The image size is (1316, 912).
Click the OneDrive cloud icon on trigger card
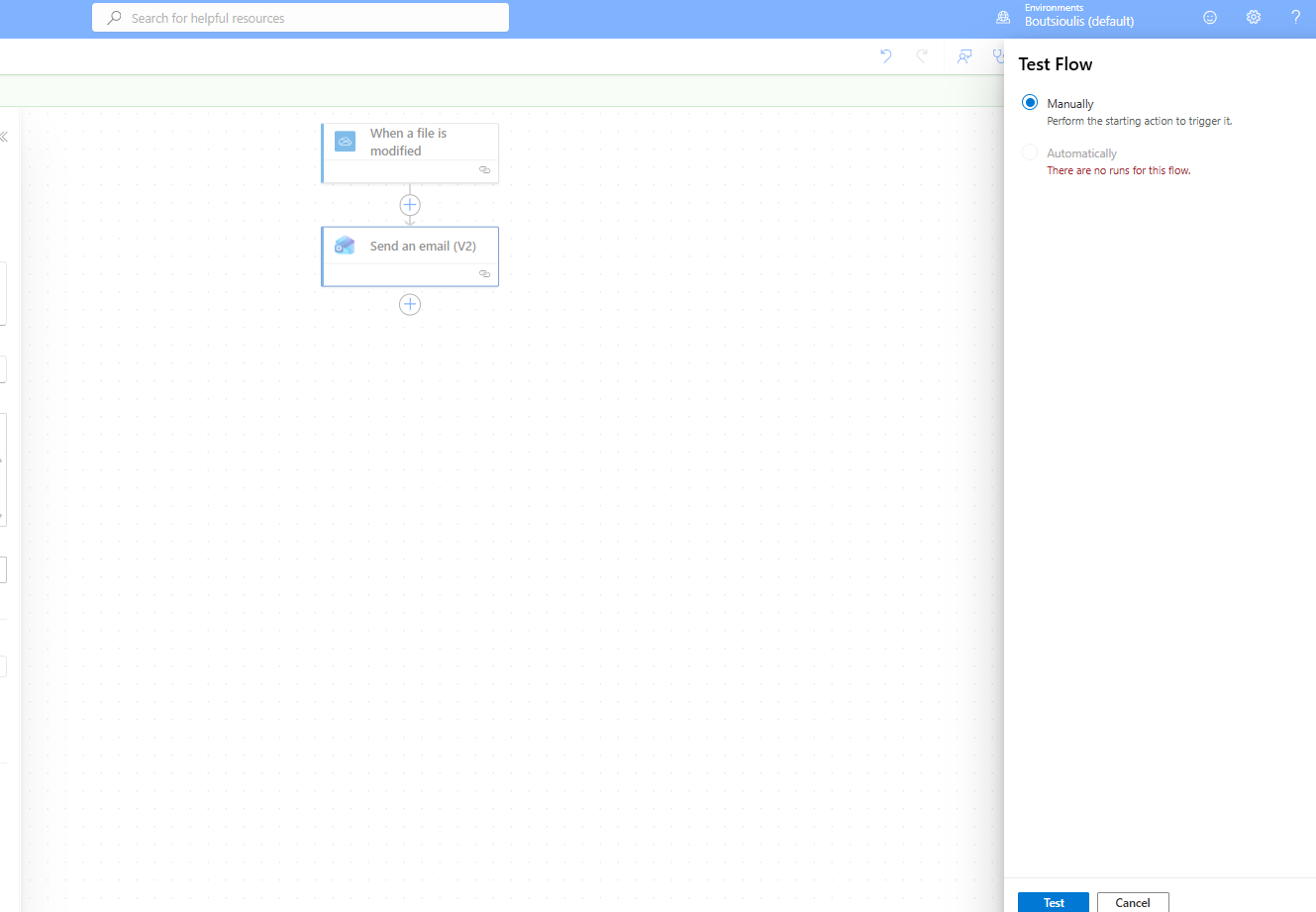(x=345, y=142)
